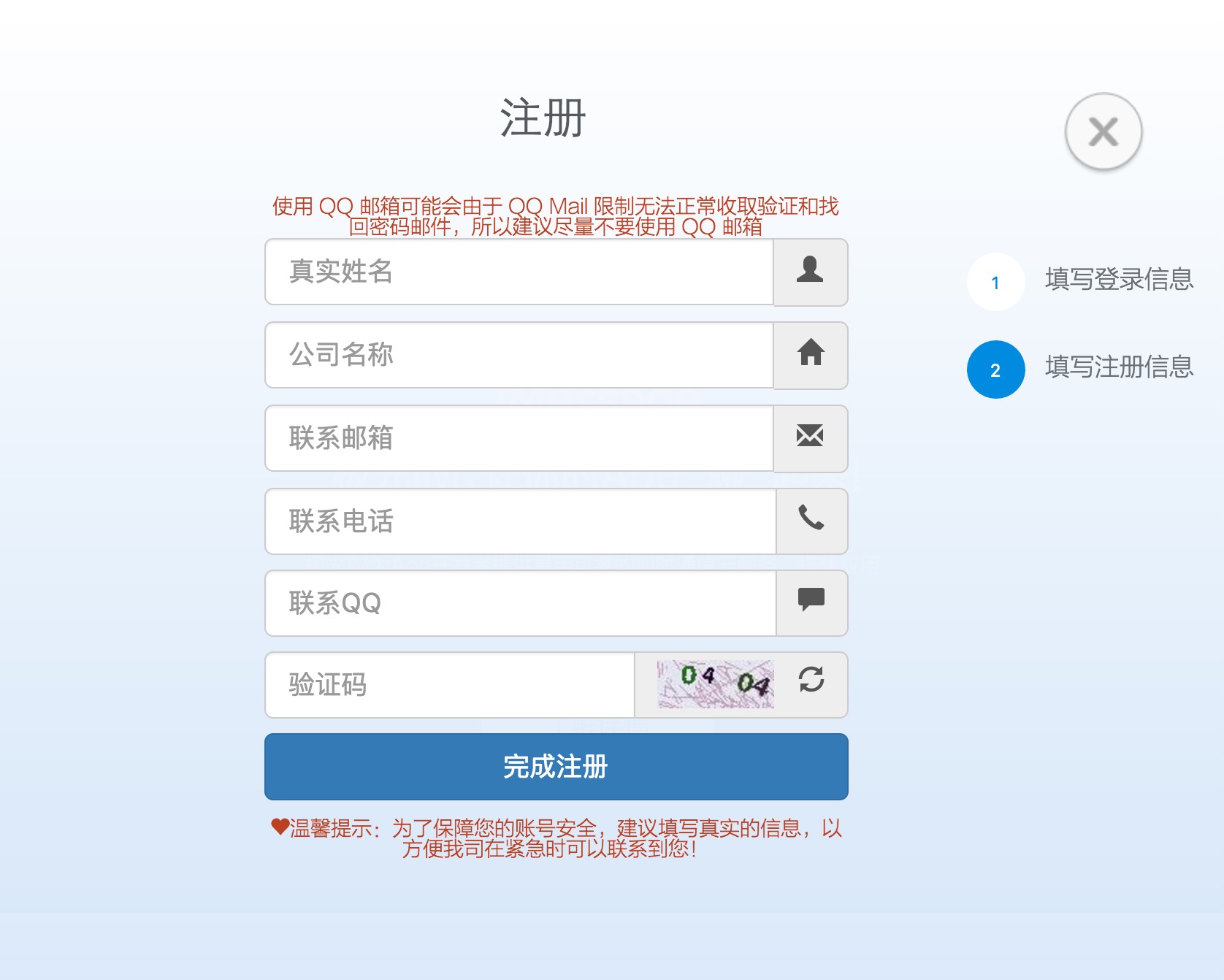Click the 填写注册信息 step label

point(1120,367)
